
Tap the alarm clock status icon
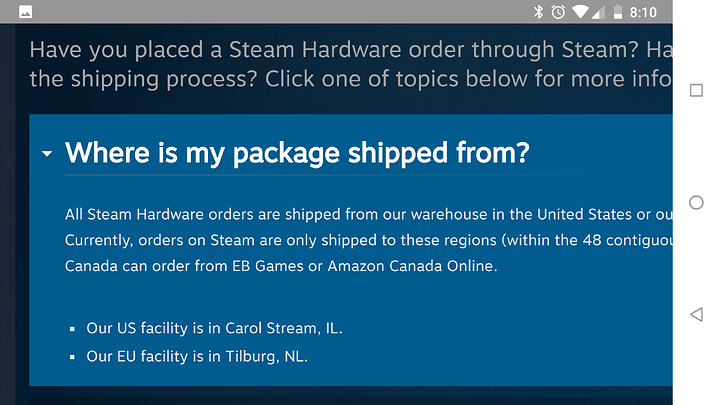[558, 12]
